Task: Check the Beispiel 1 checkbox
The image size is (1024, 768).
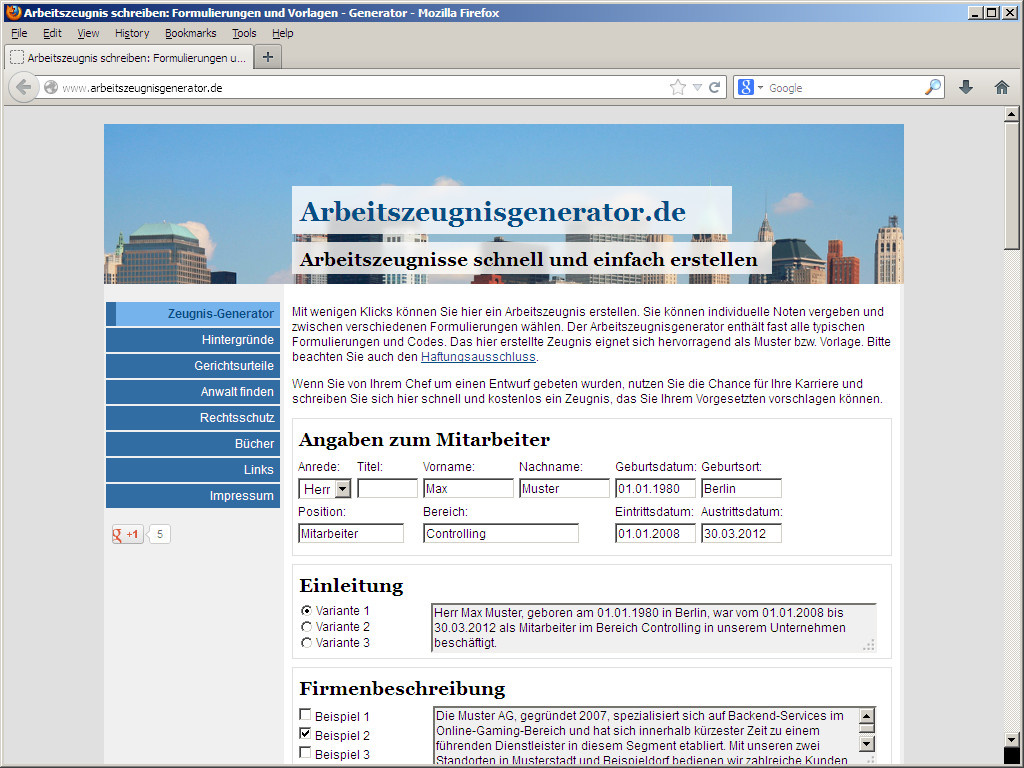Action: [305, 714]
